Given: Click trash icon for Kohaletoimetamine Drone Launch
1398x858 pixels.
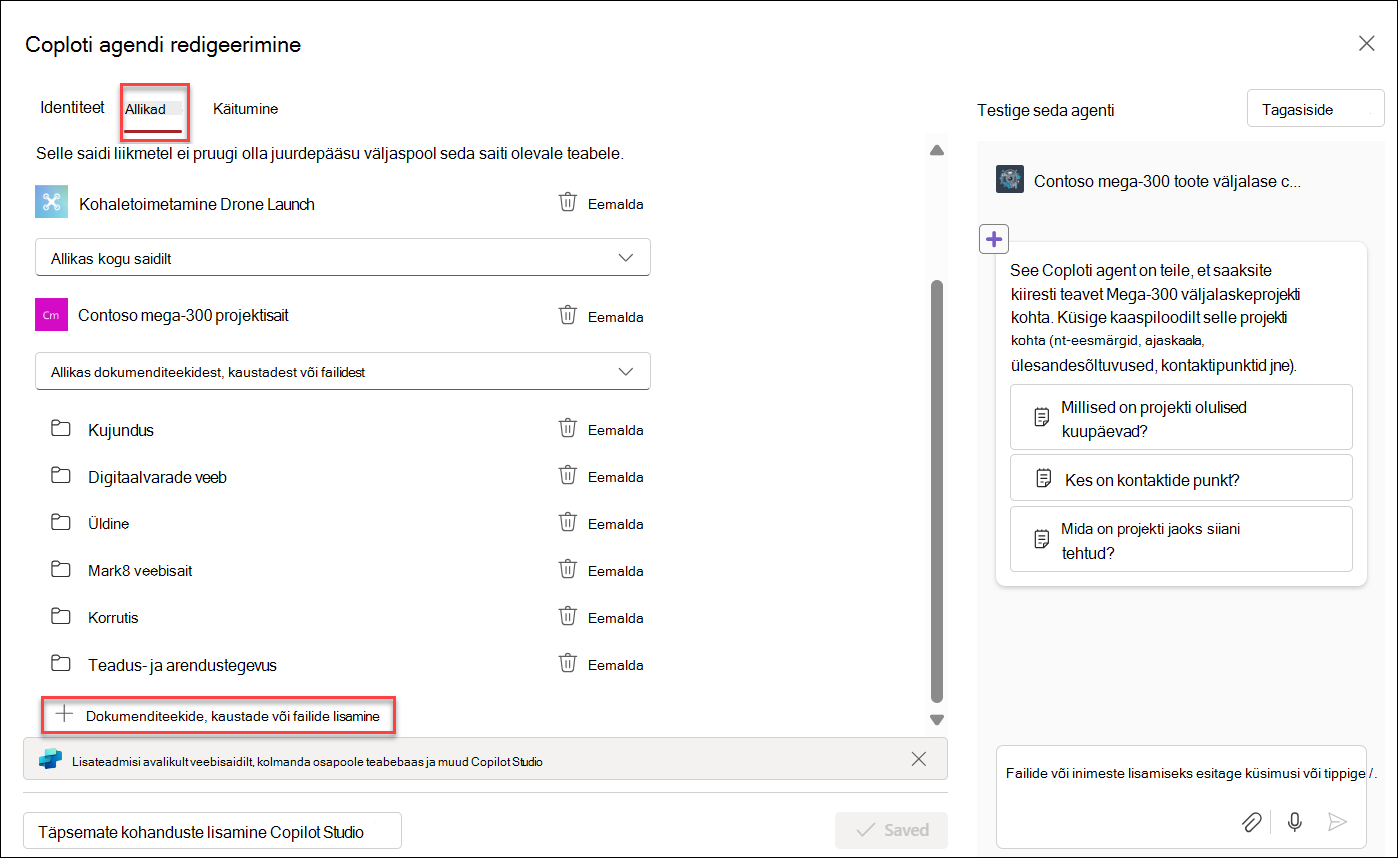Looking at the screenshot, I should (567, 203).
